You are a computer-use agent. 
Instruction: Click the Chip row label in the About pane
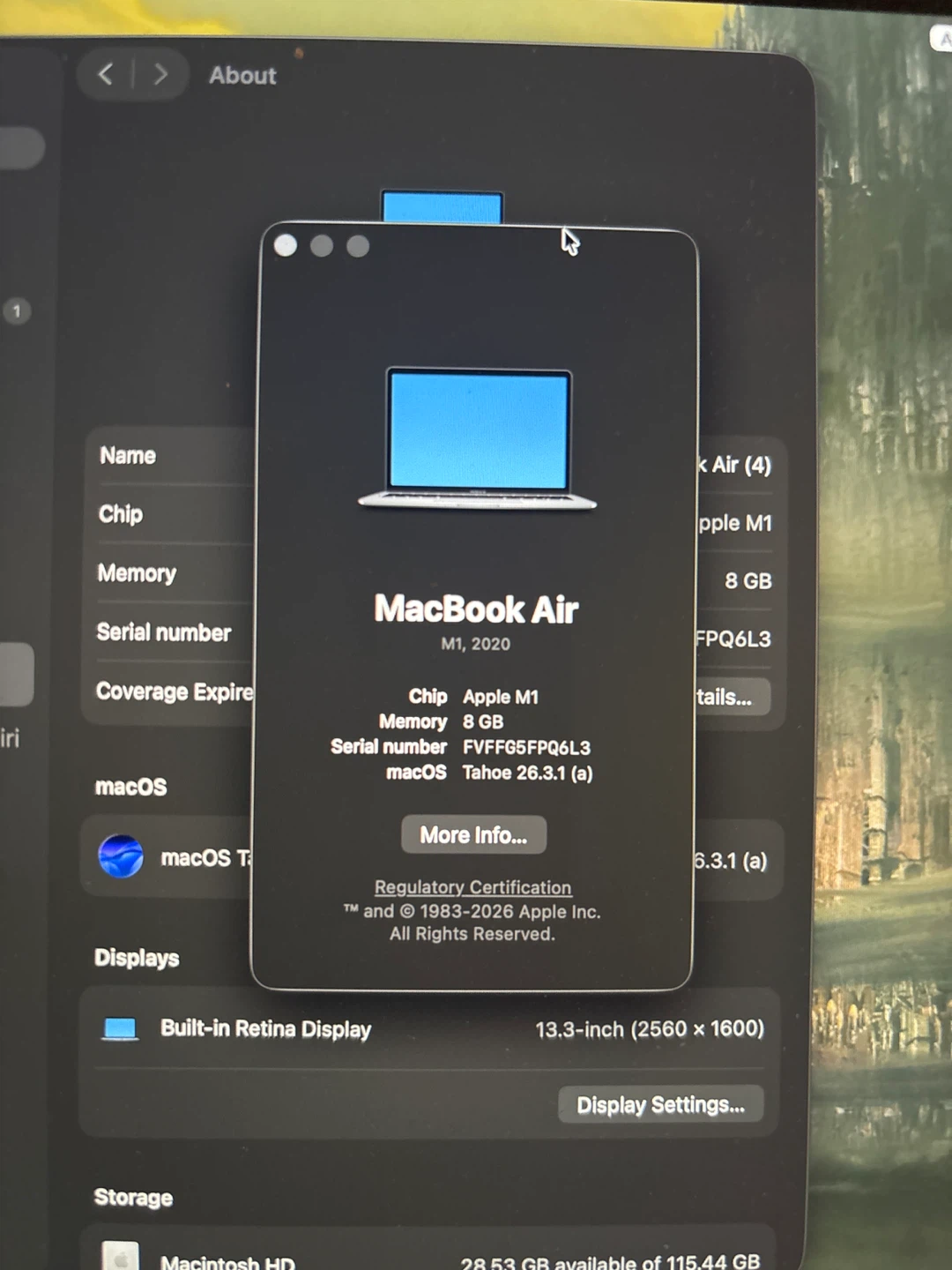[x=120, y=514]
